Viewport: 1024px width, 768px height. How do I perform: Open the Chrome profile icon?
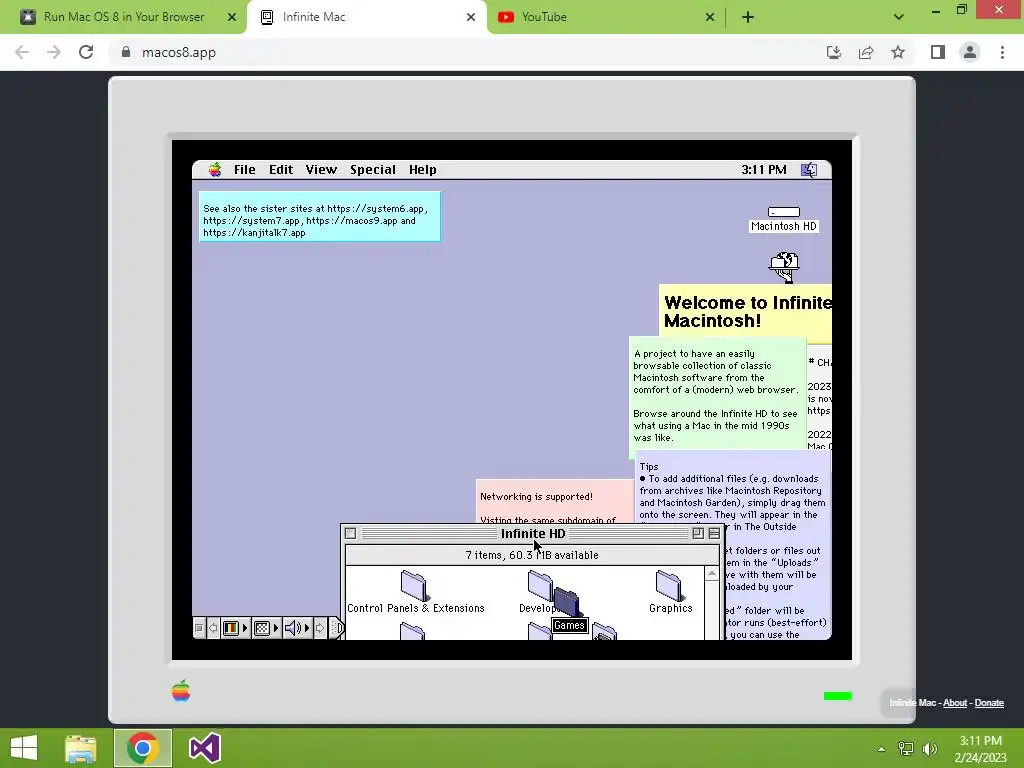970,52
